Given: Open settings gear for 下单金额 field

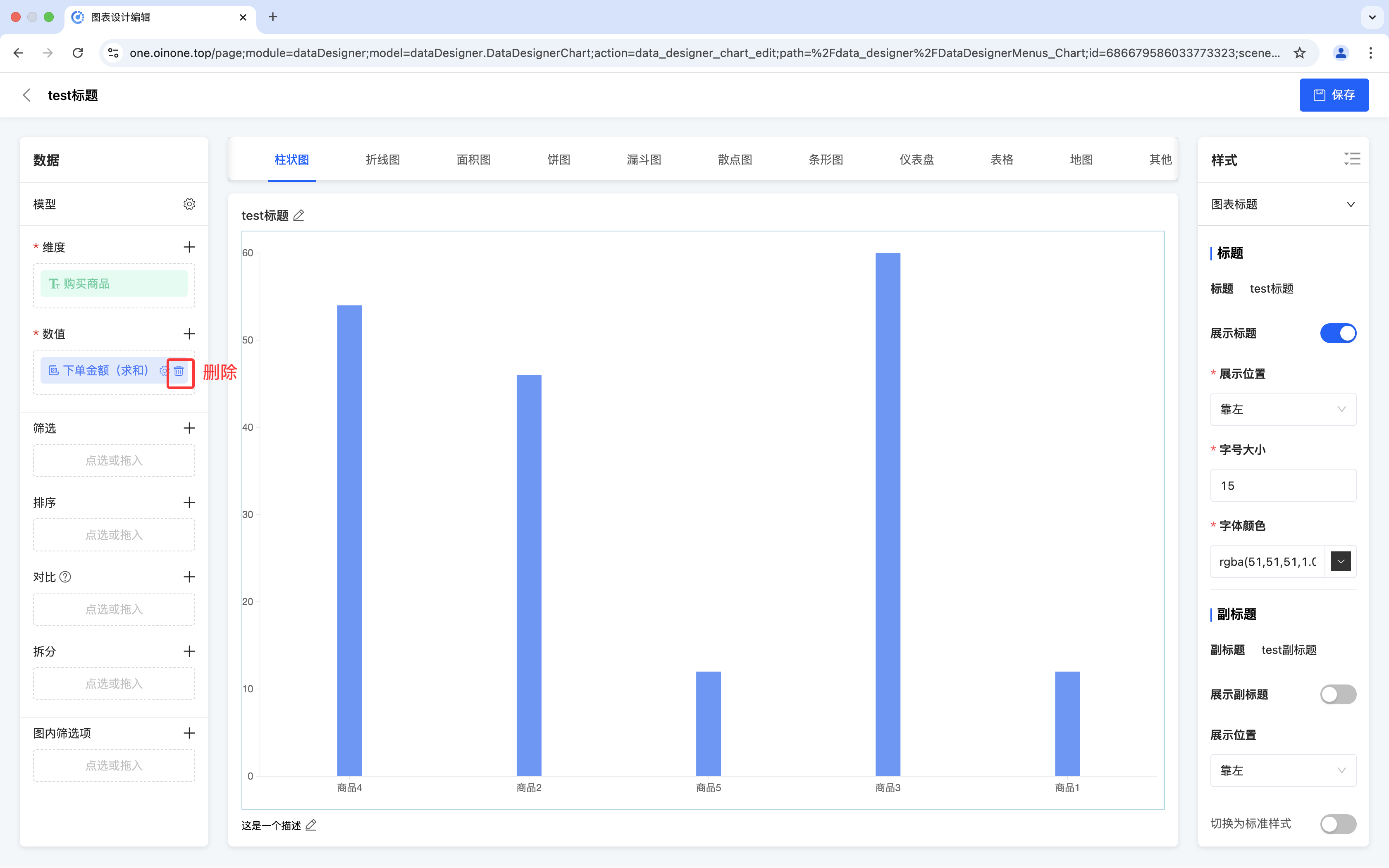Looking at the screenshot, I should [164, 371].
